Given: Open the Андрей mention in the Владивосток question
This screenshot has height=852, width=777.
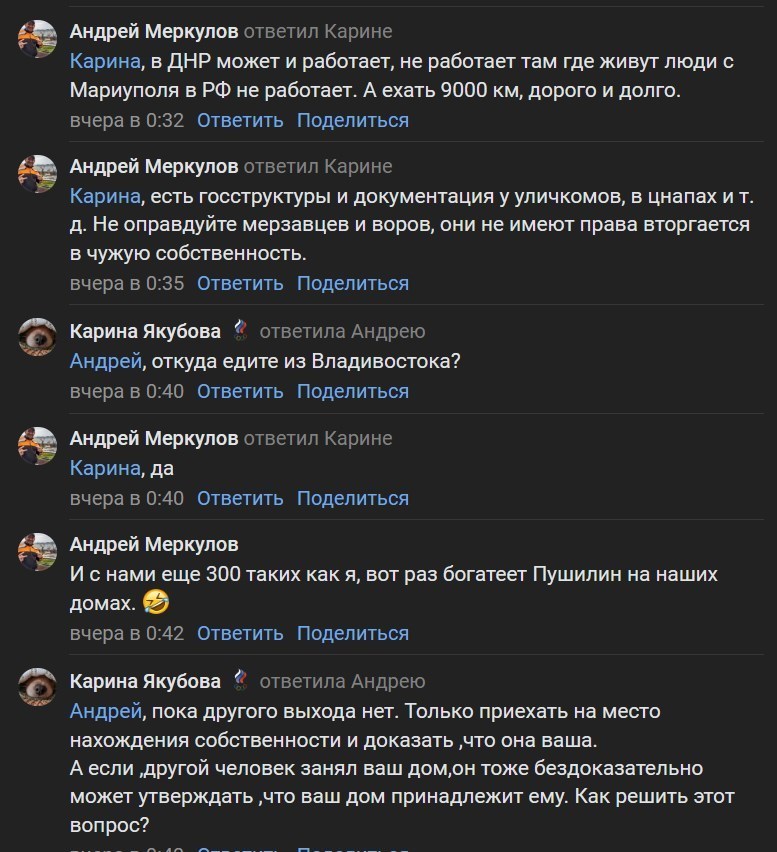Looking at the screenshot, I should tap(104, 362).
